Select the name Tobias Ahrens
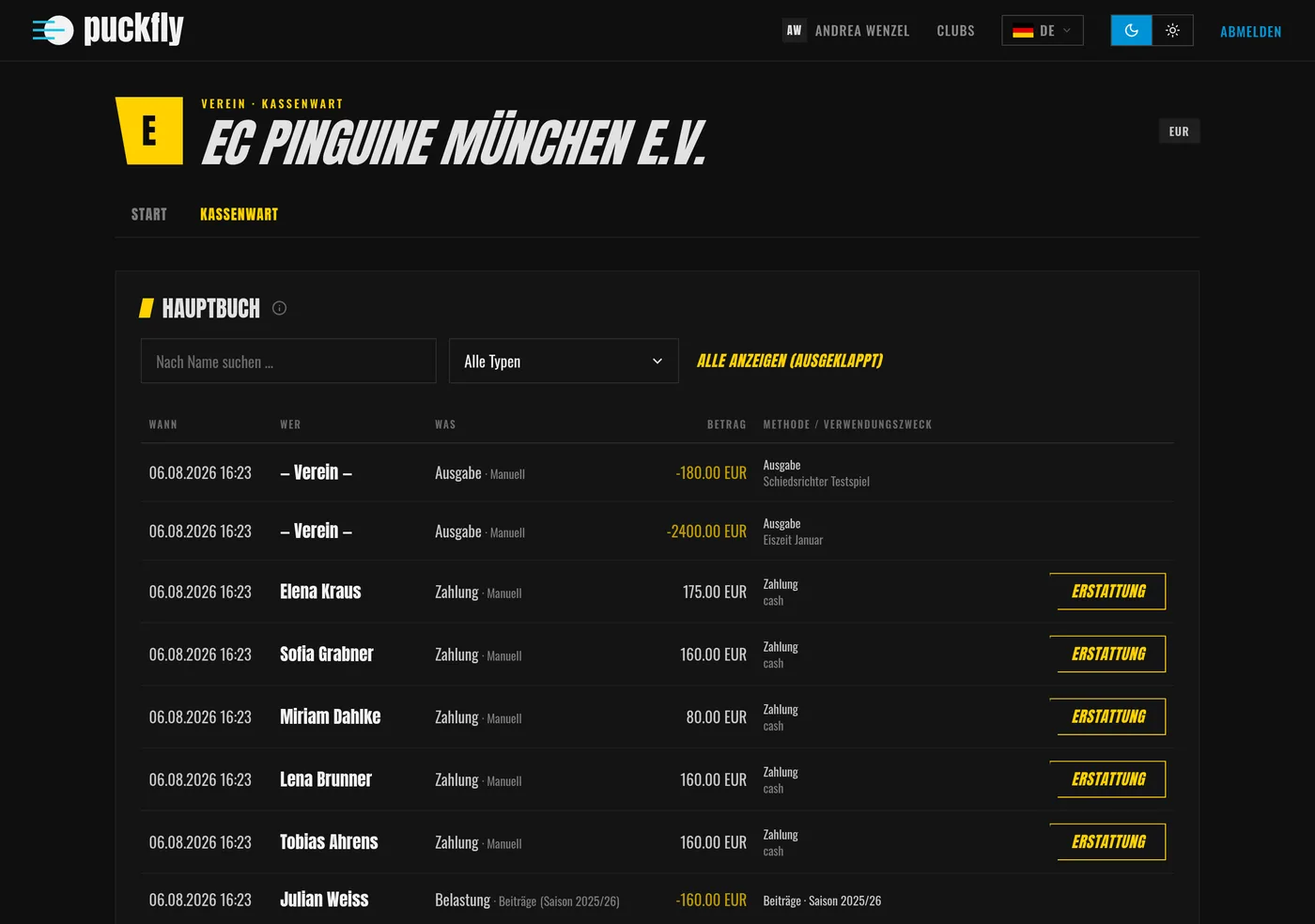The height and width of the screenshot is (924, 1315). [x=329, y=842]
